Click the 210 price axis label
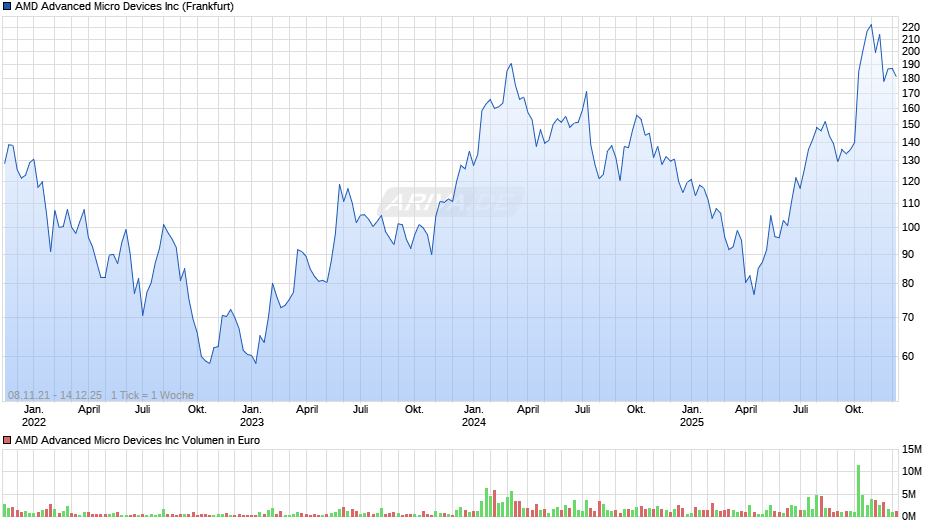This screenshot has width=940, height=526. click(911, 39)
